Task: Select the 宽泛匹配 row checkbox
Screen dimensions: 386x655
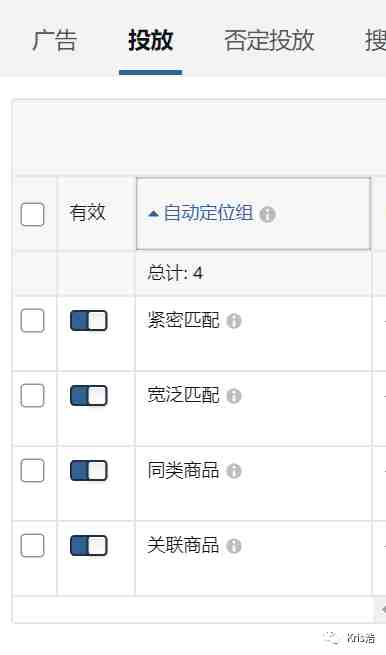Action: coord(33,396)
